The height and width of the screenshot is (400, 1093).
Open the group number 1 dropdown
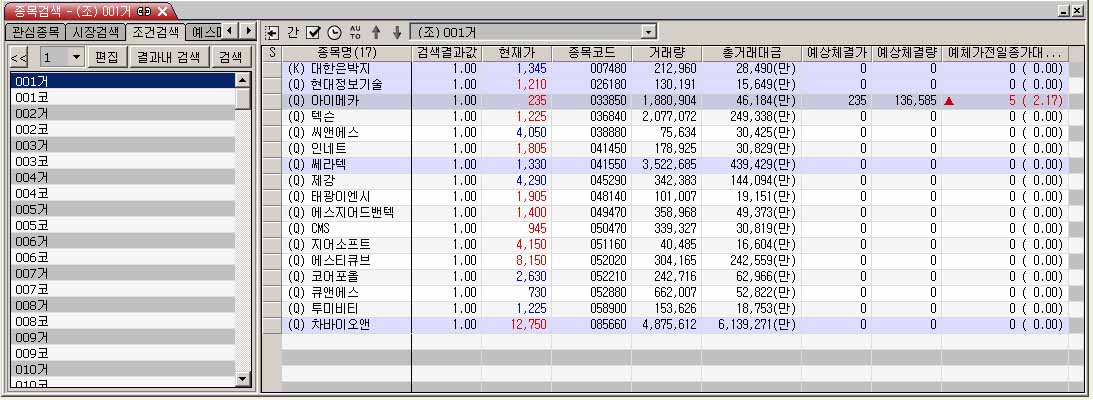pyautogui.click(x=77, y=57)
